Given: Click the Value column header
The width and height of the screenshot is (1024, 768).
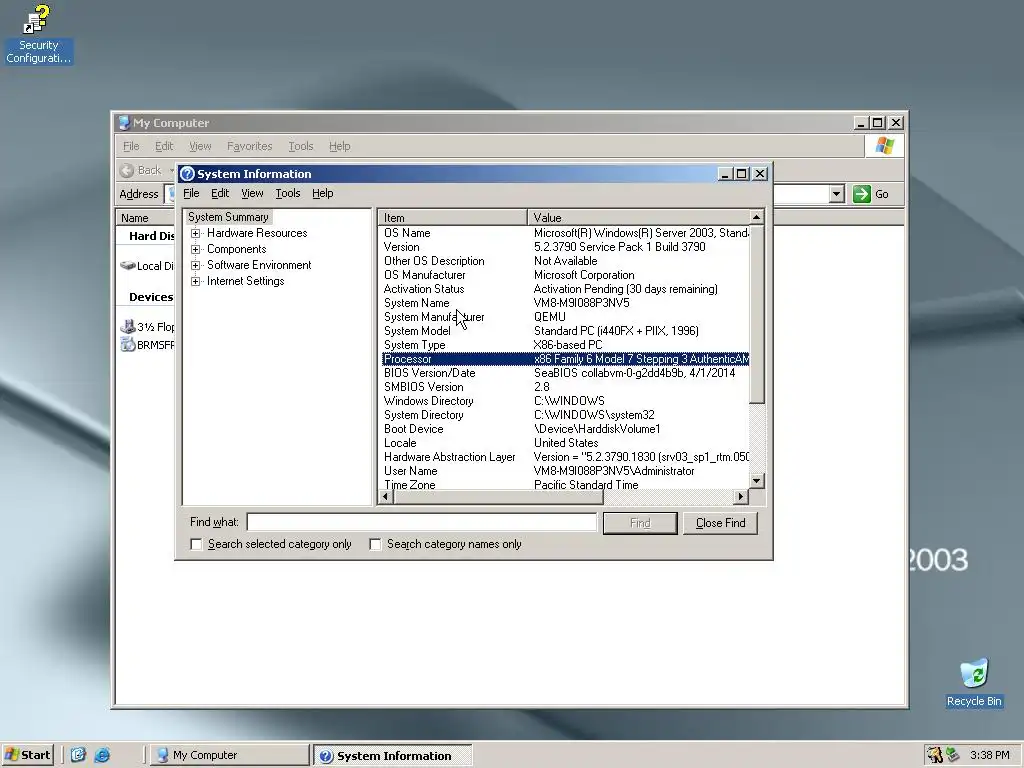Looking at the screenshot, I should click(638, 217).
